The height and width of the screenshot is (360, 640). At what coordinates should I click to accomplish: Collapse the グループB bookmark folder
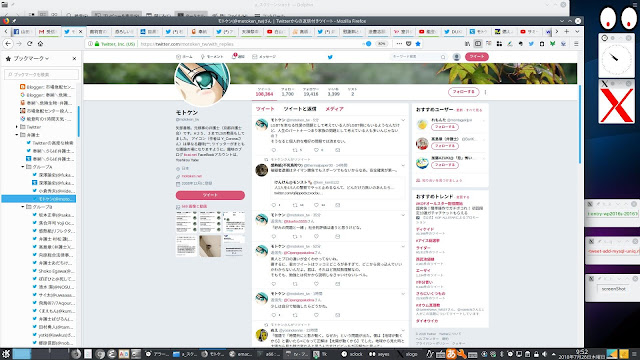23,207
